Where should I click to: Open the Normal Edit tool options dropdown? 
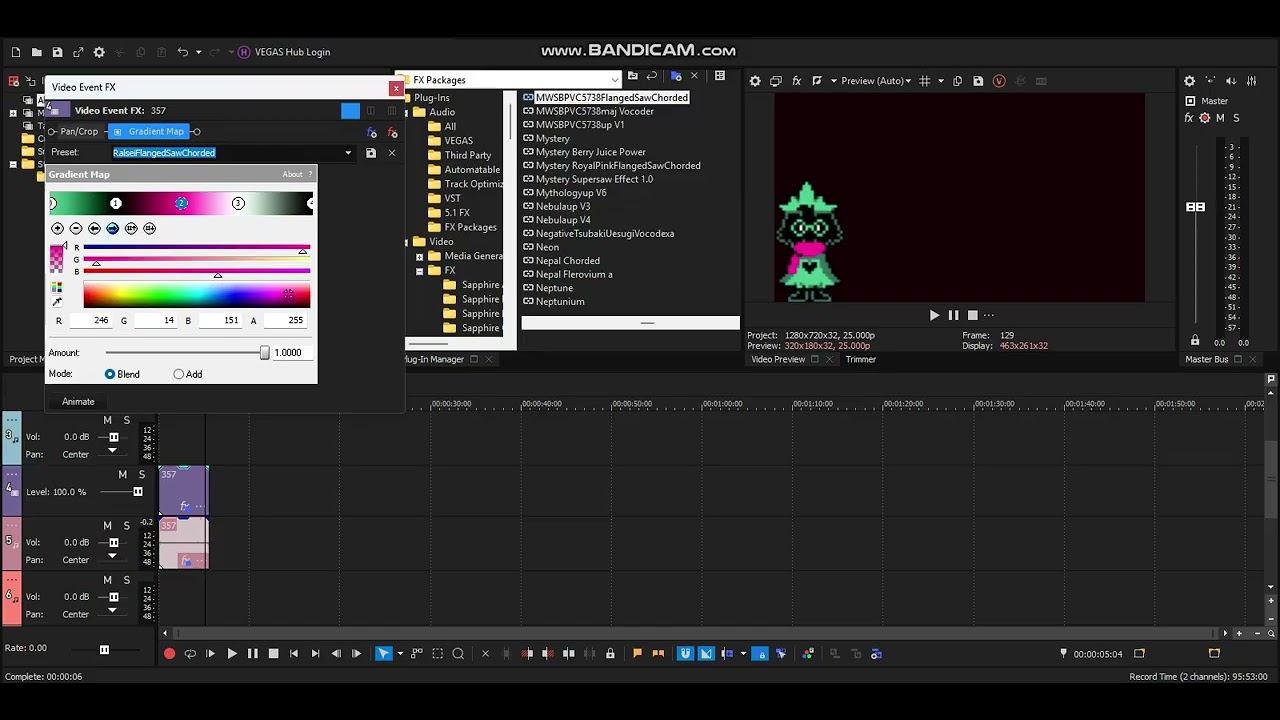[x=400, y=654]
